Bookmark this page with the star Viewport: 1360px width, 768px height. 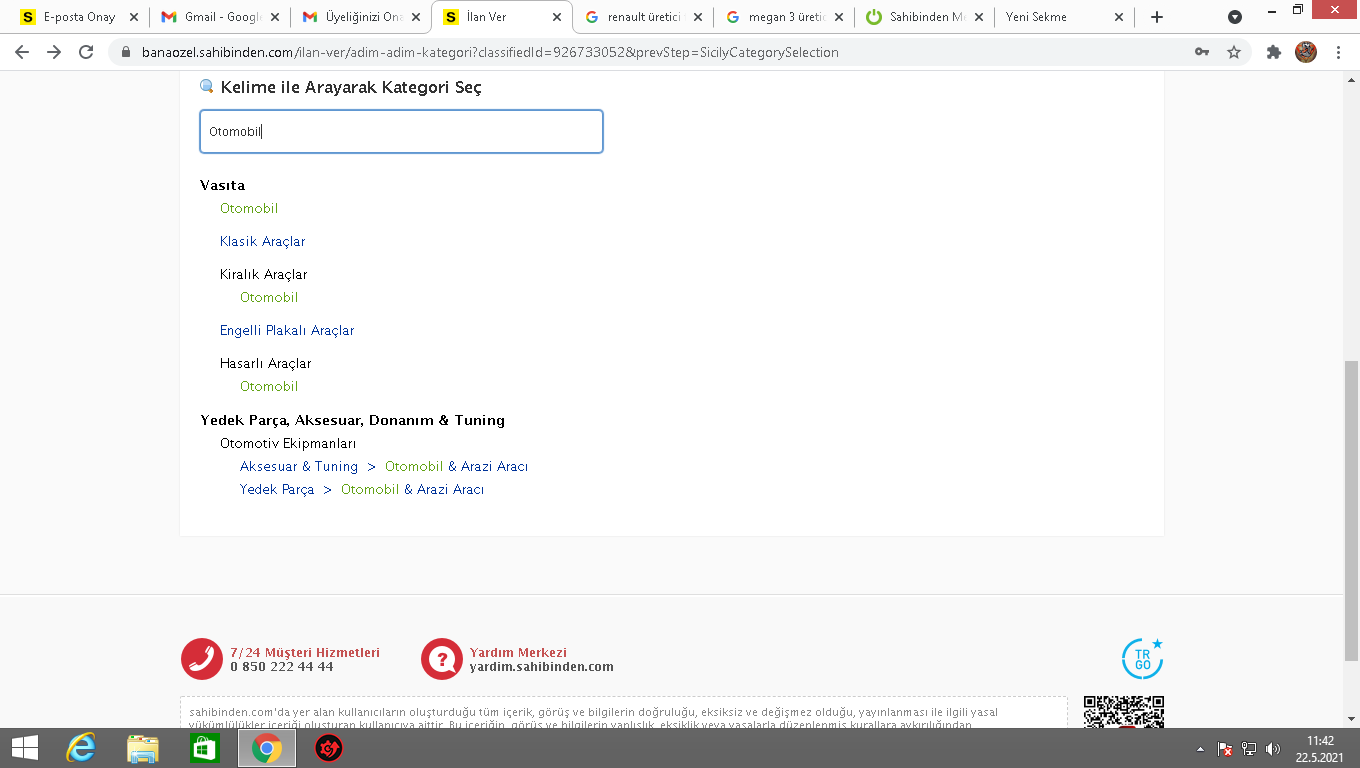pos(1234,52)
